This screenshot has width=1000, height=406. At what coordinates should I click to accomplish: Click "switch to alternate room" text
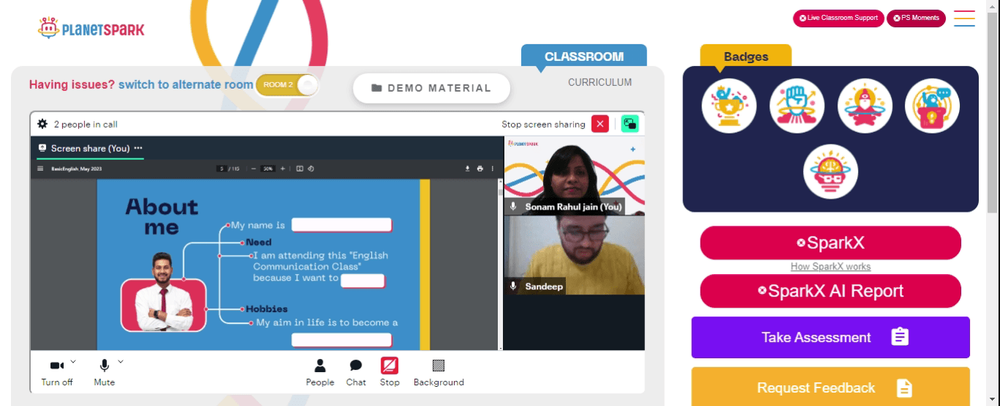coord(186,85)
